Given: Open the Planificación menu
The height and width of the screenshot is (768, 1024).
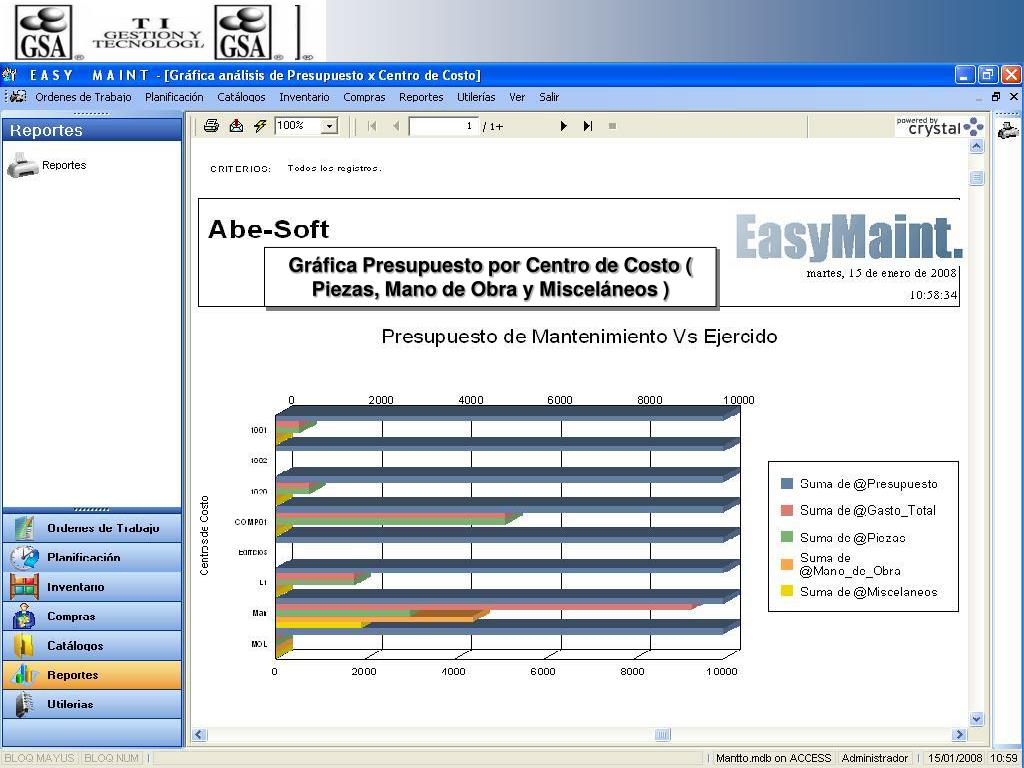Looking at the screenshot, I should tap(174, 97).
